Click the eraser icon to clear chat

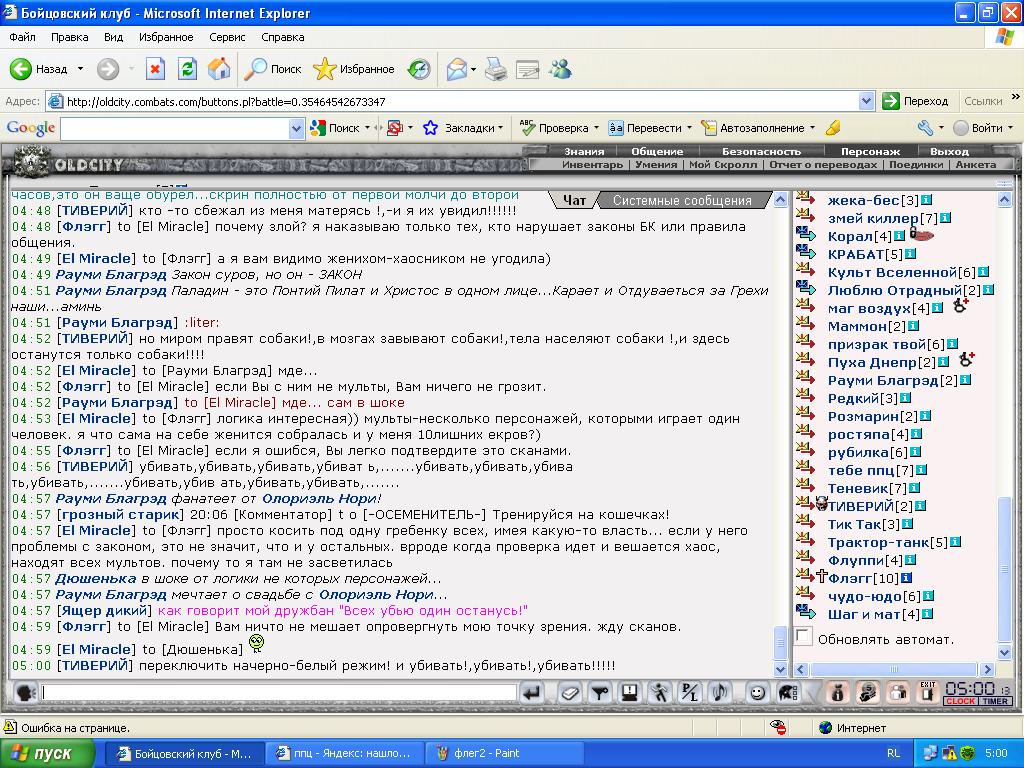pyautogui.click(x=569, y=692)
